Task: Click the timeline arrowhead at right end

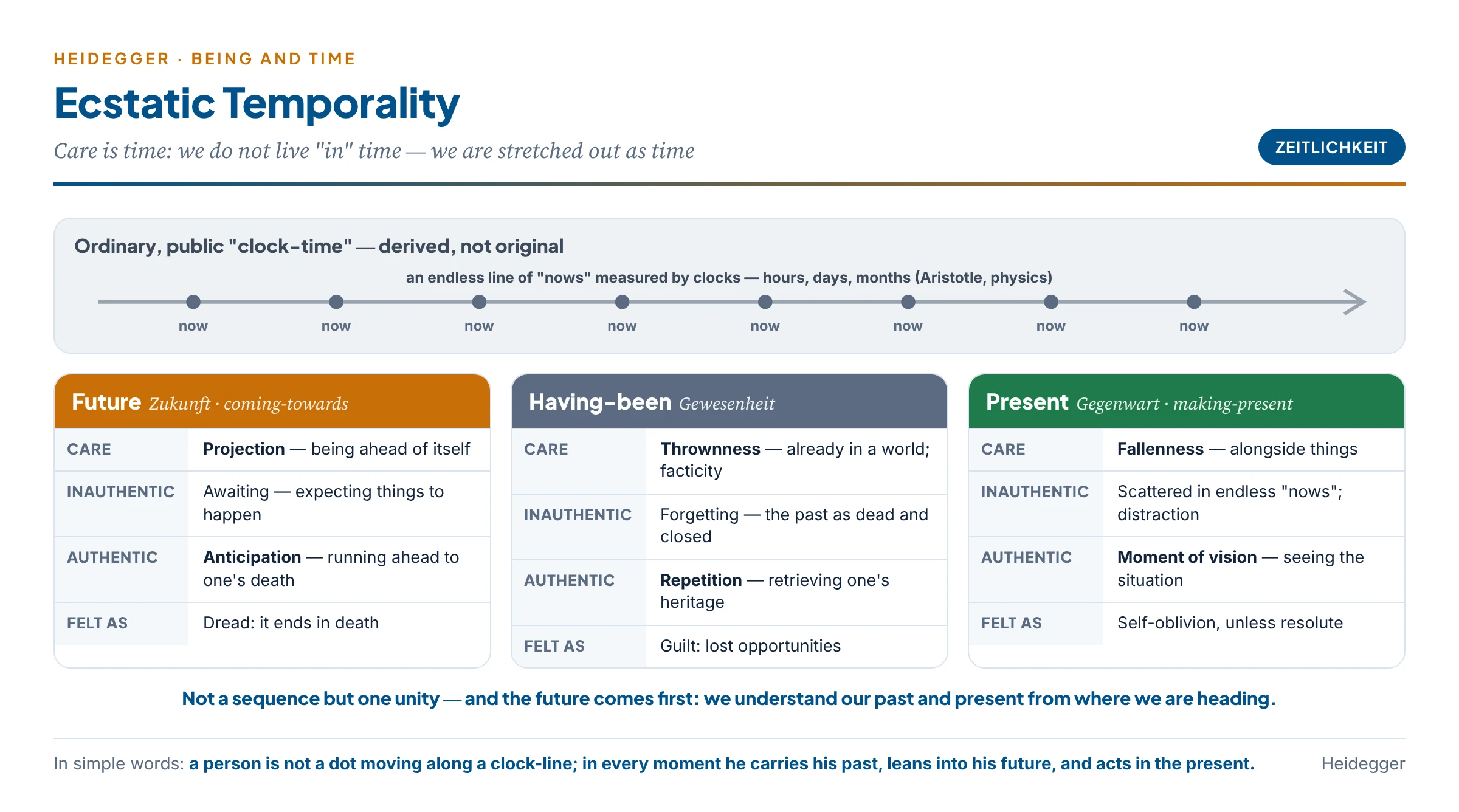Action: coord(1354,301)
